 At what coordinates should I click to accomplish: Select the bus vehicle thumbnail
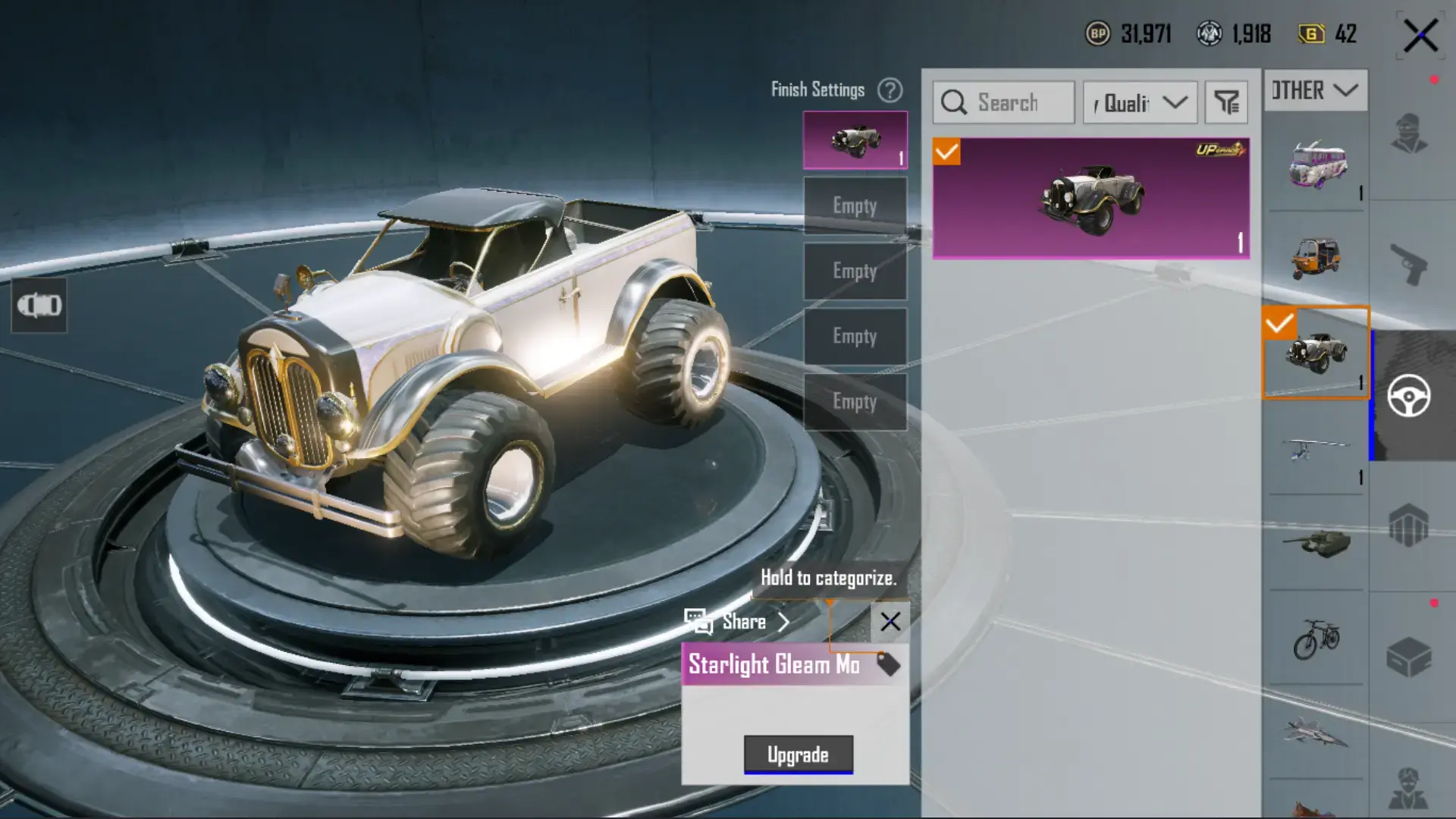point(1317,165)
